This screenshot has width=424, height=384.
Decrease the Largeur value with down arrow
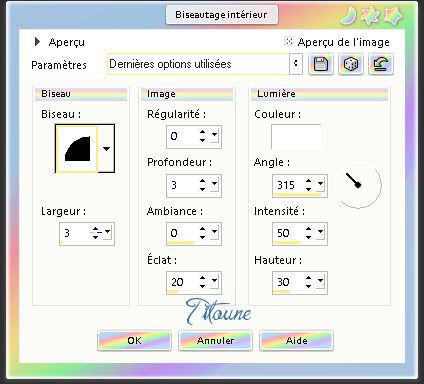96,237
